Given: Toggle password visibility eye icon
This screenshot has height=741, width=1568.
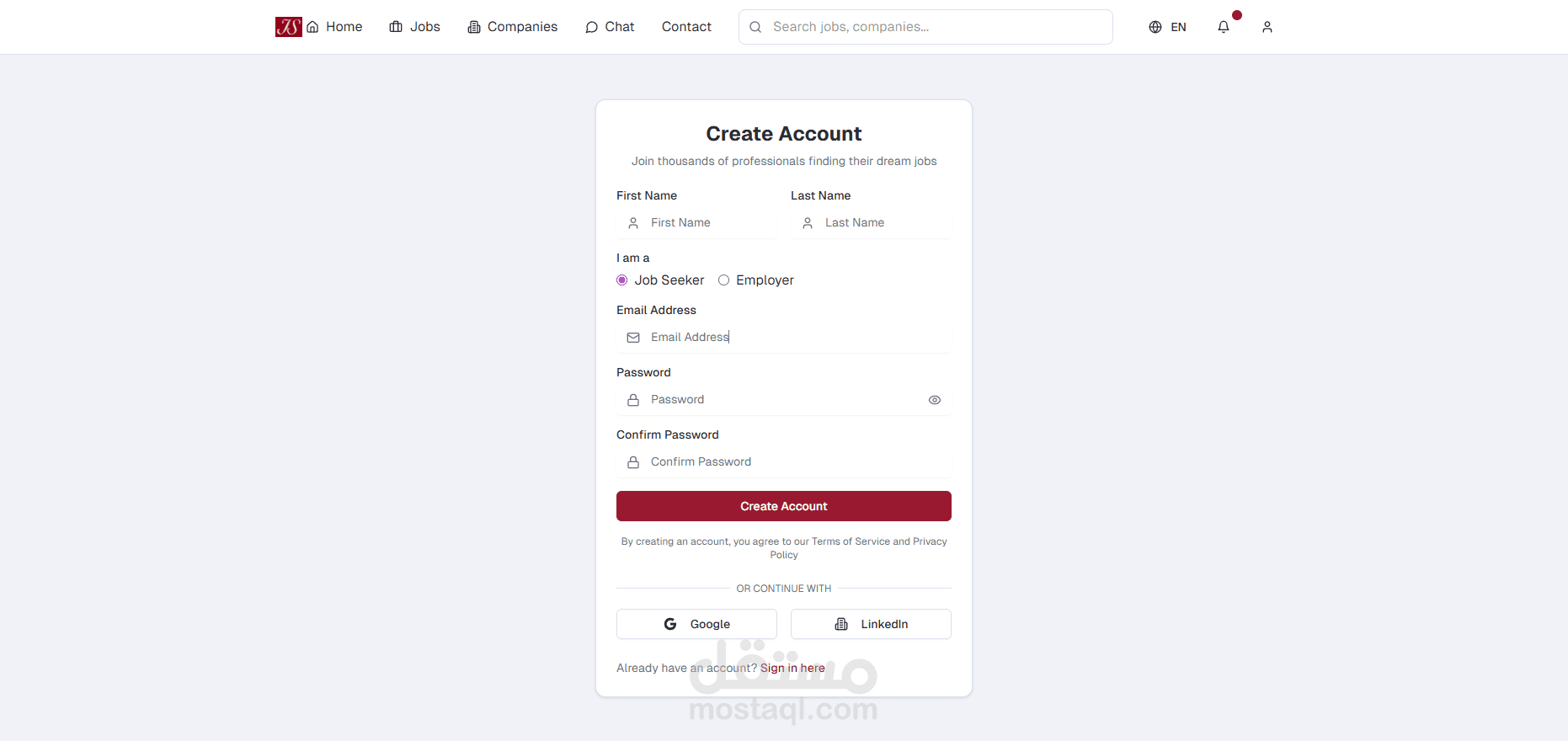Looking at the screenshot, I should [935, 400].
